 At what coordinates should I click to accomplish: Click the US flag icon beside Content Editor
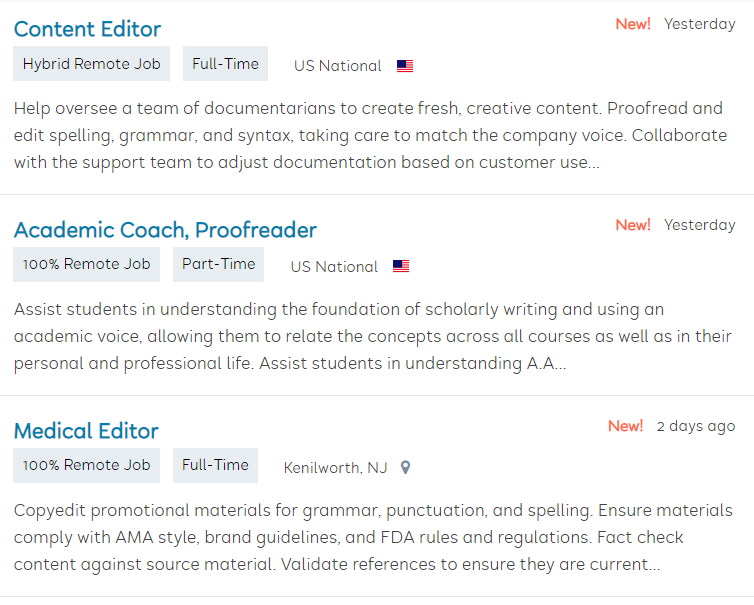coord(405,66)
